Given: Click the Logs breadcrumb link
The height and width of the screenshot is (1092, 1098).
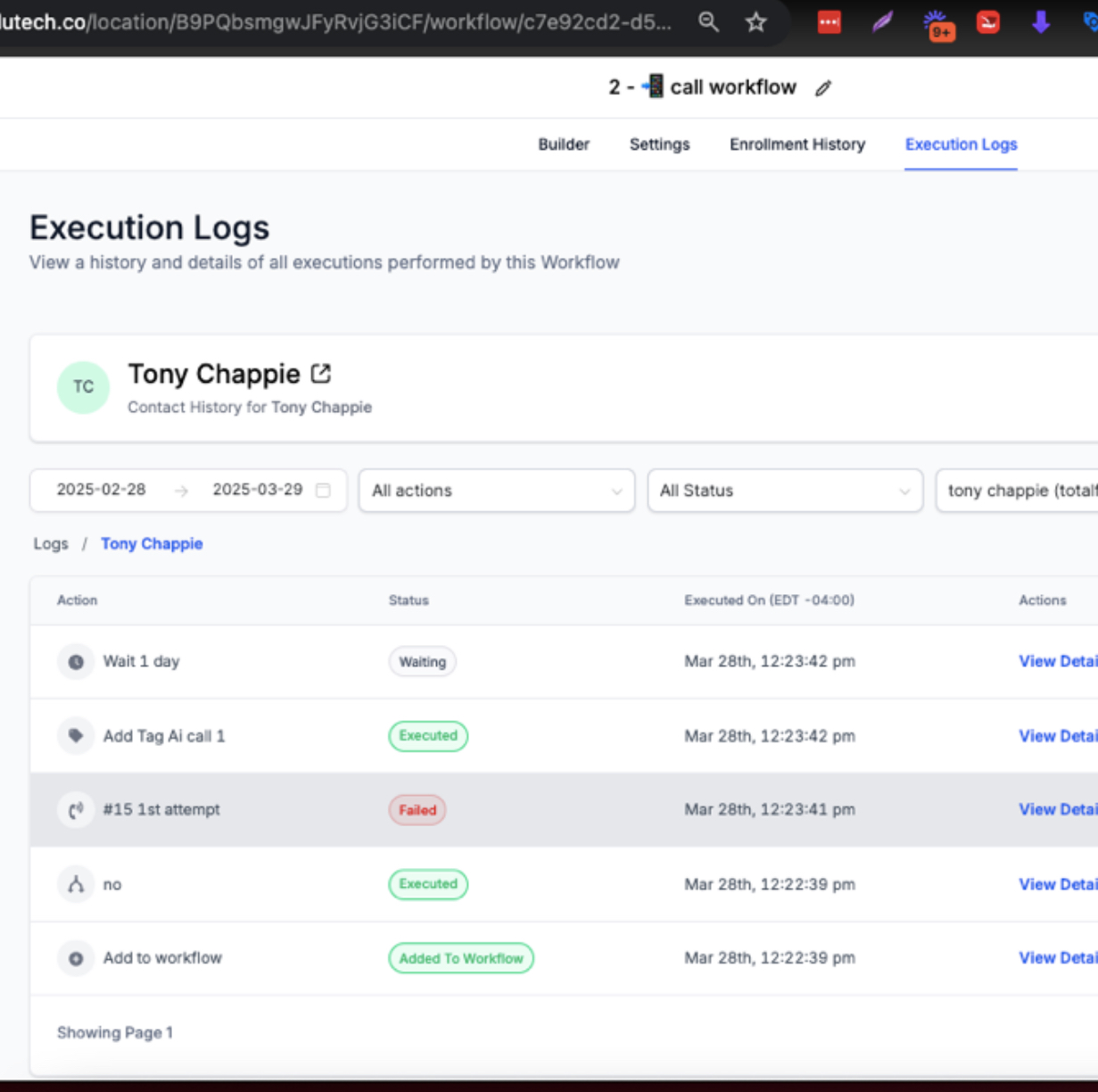Looking at the screenshot, I should [x=51, y=543].
